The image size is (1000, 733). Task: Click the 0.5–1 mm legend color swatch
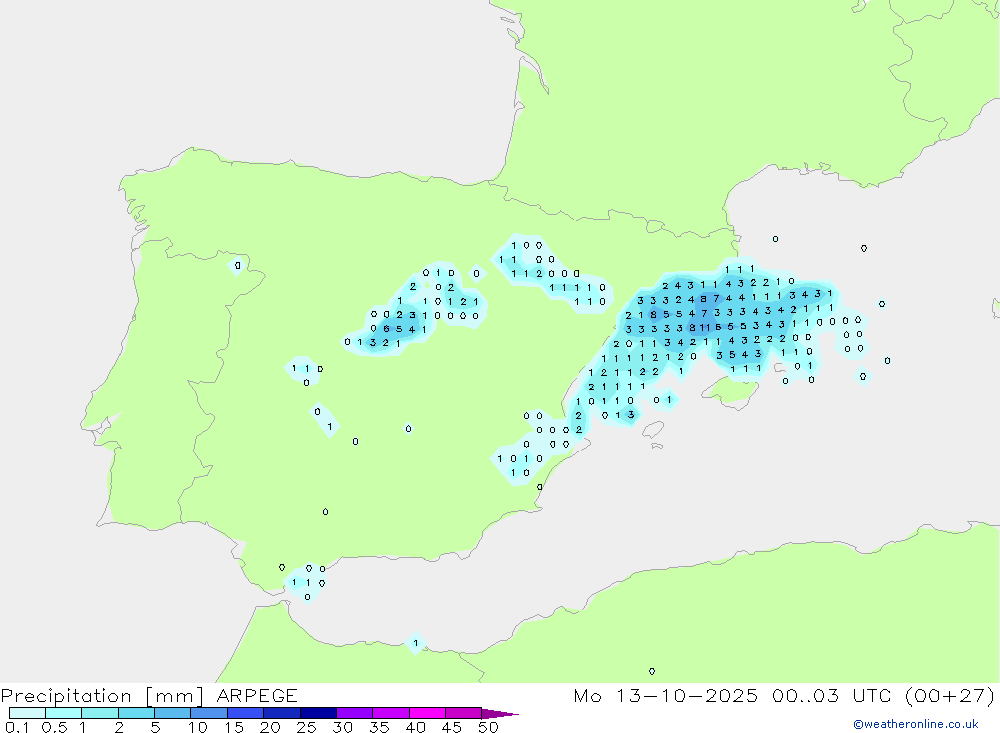[x=63, y=713]
